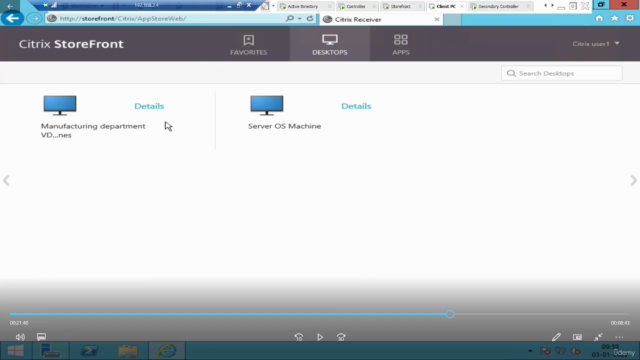Open the address bar dropdown arrow
Screen dimensions: 640x360
click(300, 19)
